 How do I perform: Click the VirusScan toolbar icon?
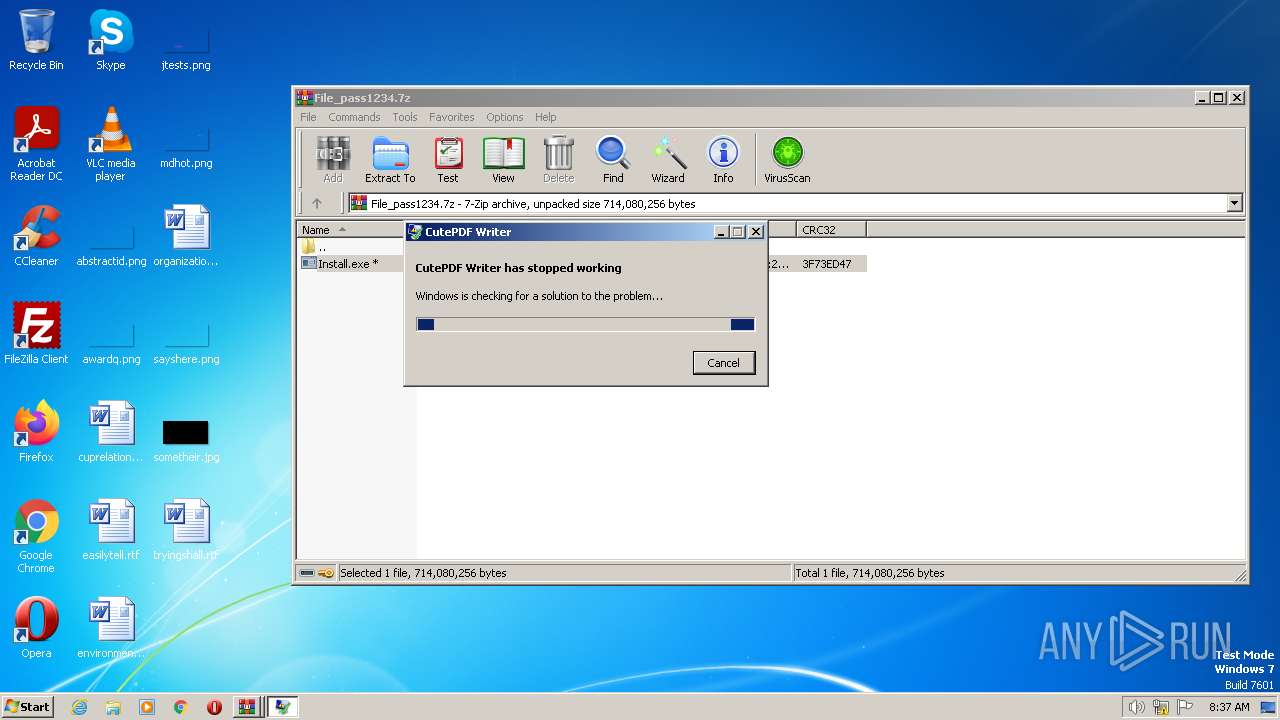pos(787,160)
